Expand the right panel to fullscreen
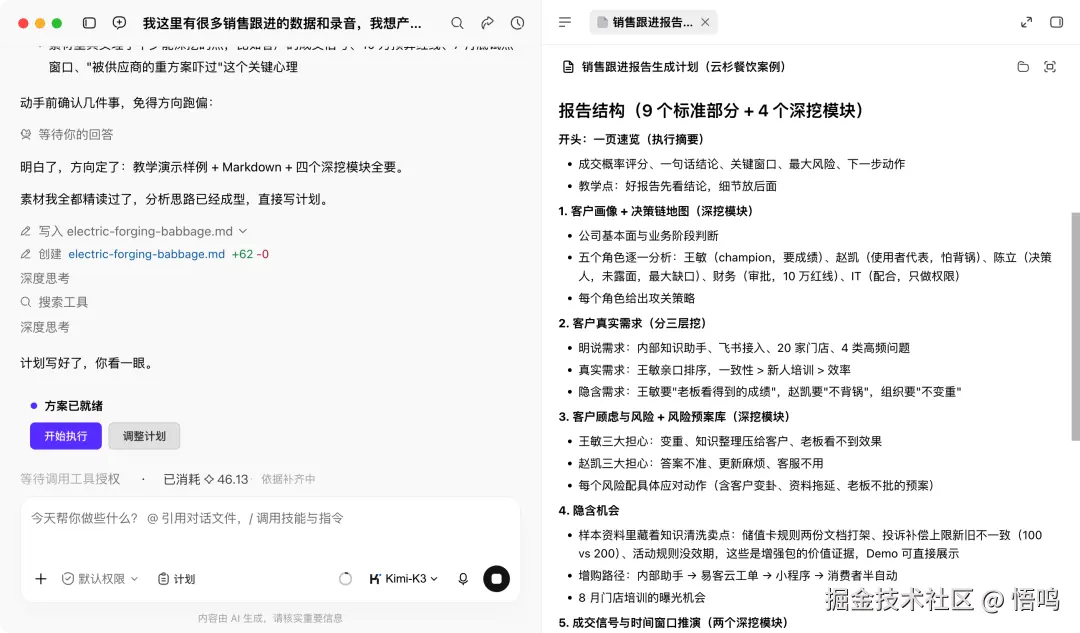1080x633 pixels. pyautogui.click(x=1026, y=22)
